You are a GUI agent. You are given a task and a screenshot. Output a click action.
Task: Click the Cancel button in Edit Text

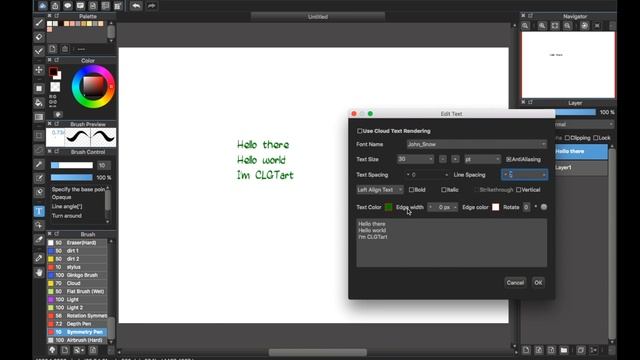515,282
